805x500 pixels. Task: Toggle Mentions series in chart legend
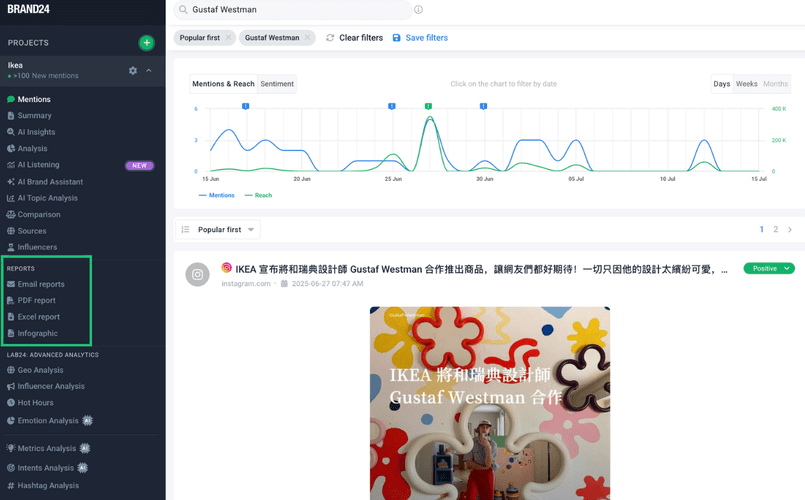coord(216,195)
